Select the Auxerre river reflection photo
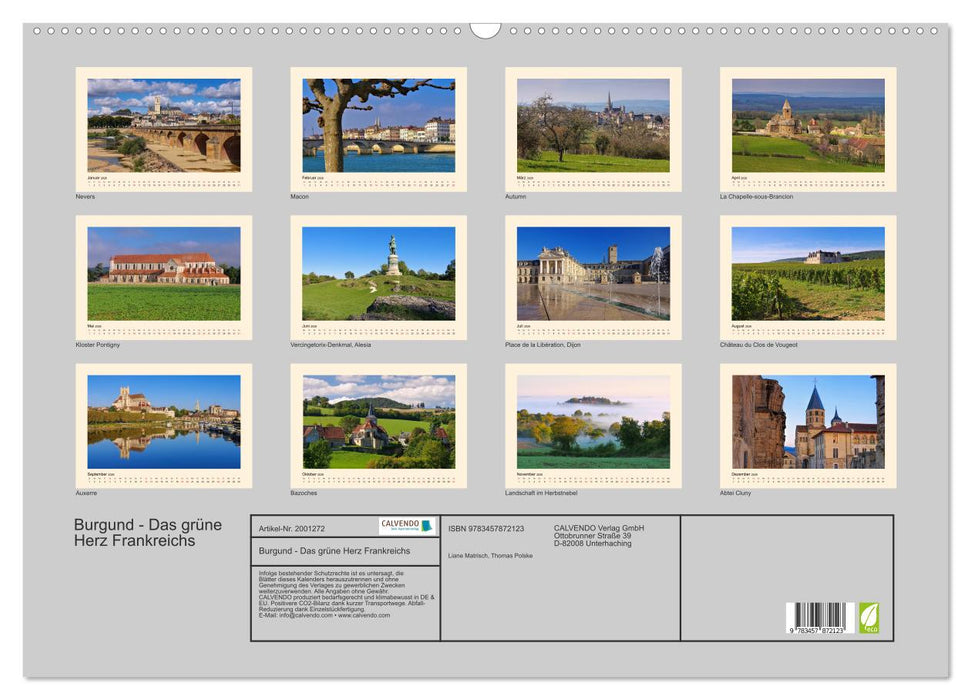The width and height of the screenshot is (971, 700). tap(164, 421)
